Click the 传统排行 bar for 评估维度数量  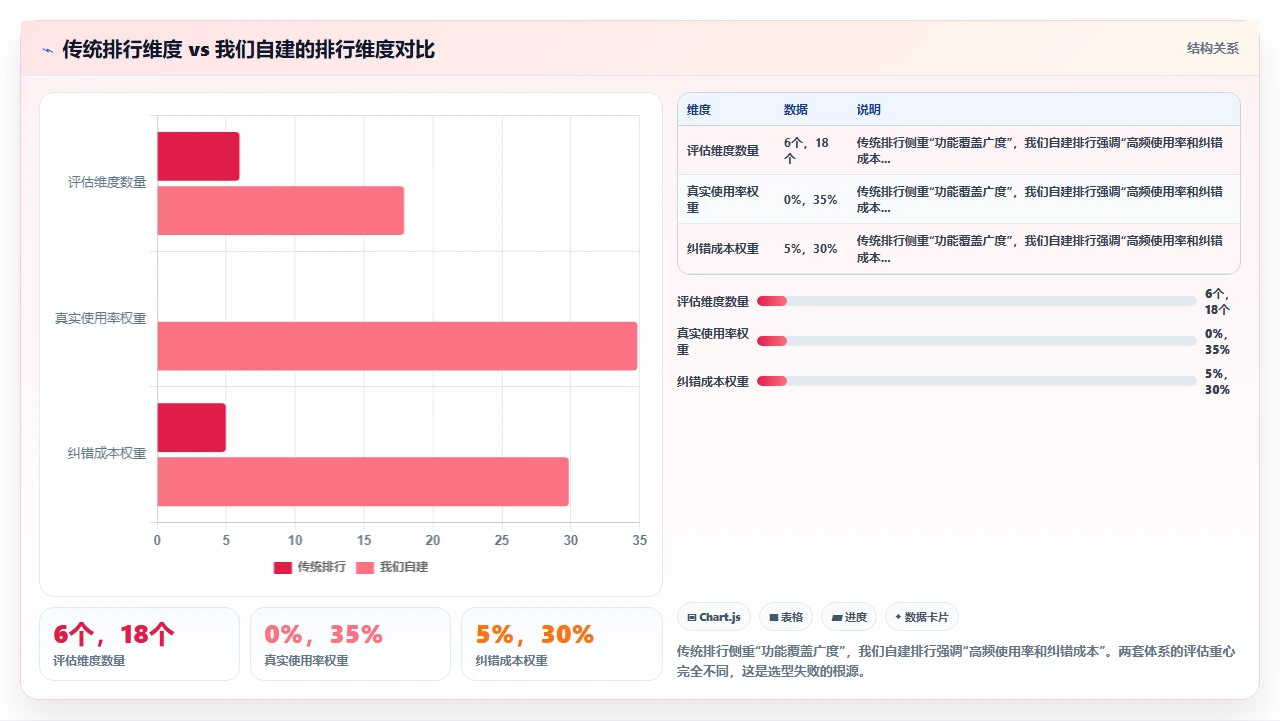(198, 156)
